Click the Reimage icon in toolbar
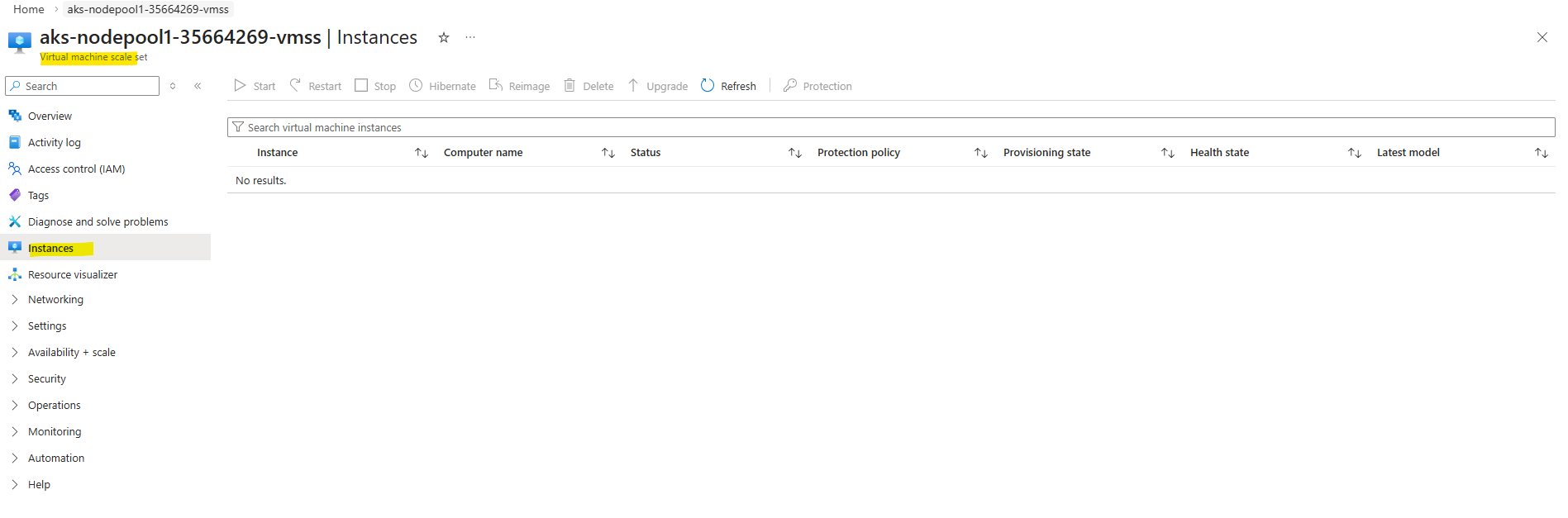Screen dimensions: 1568x518 [x=496, y=85]
